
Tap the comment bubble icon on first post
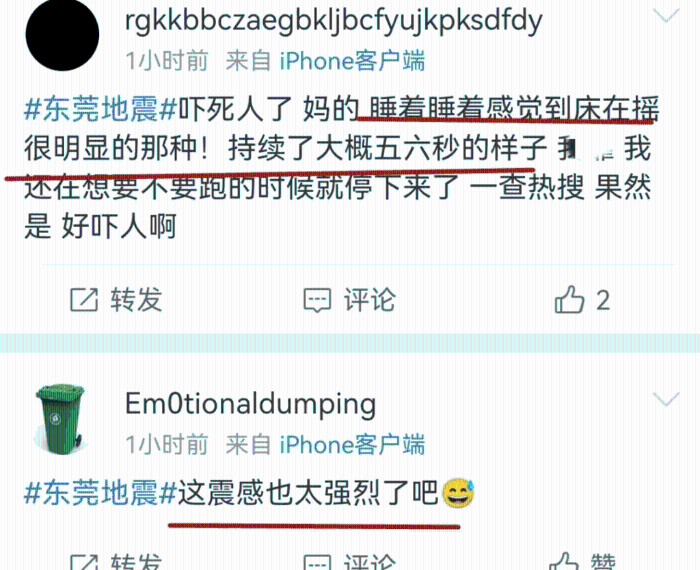(x=317, y=300)
